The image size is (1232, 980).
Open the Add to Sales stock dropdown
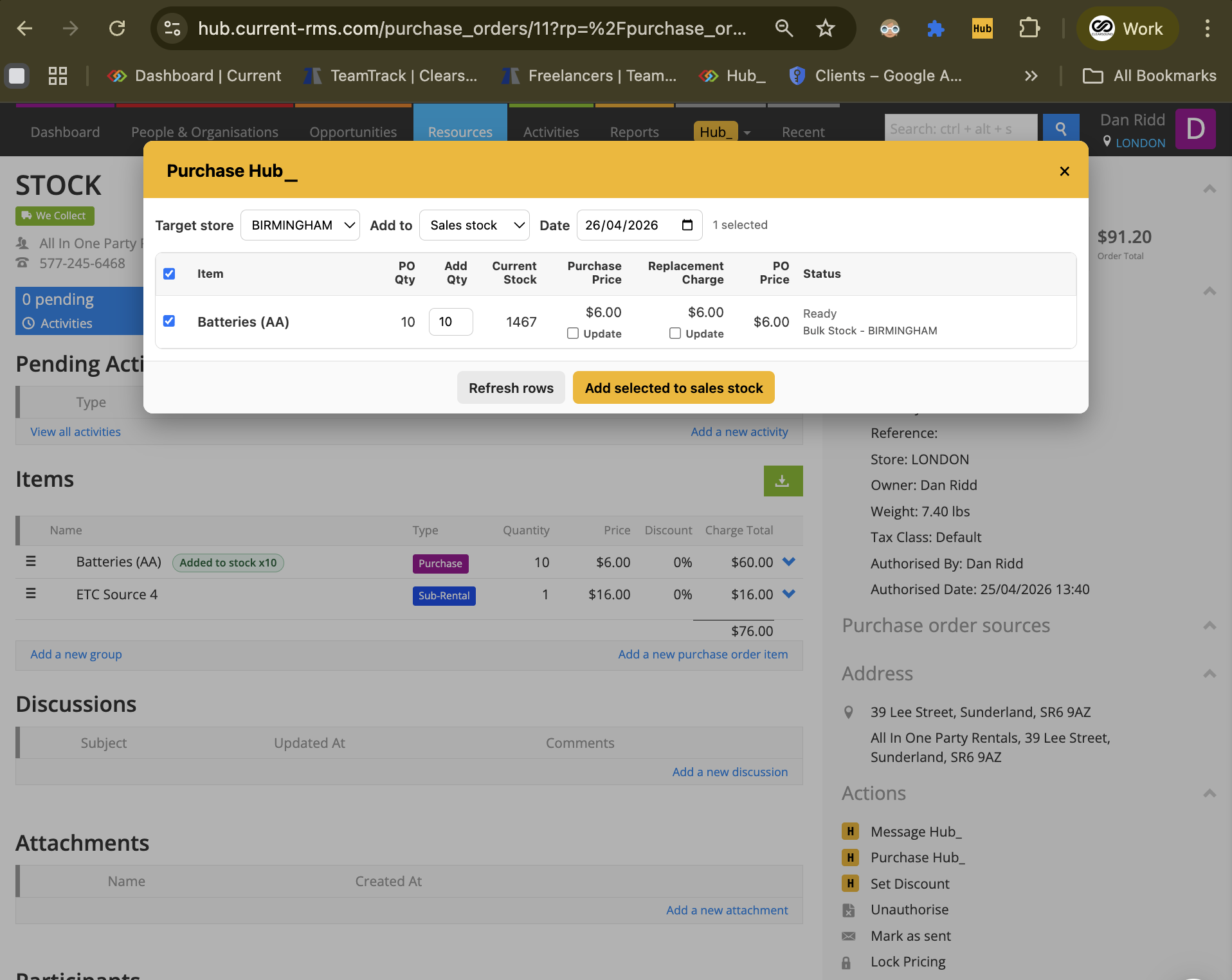(x=475, y=225)
